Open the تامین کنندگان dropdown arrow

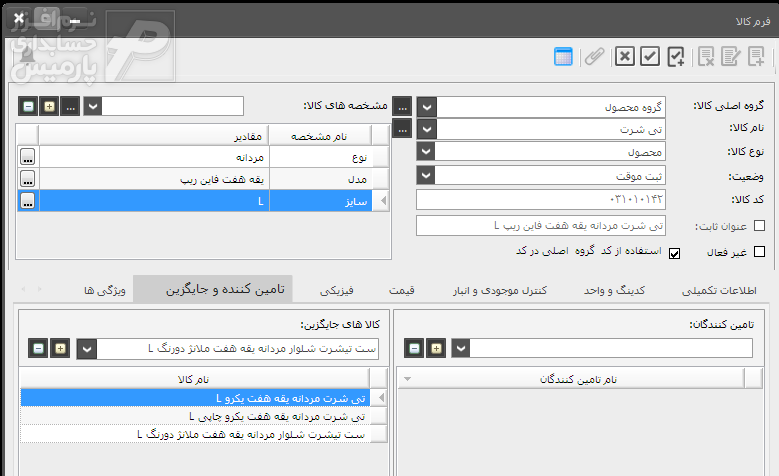coord(461,348)
